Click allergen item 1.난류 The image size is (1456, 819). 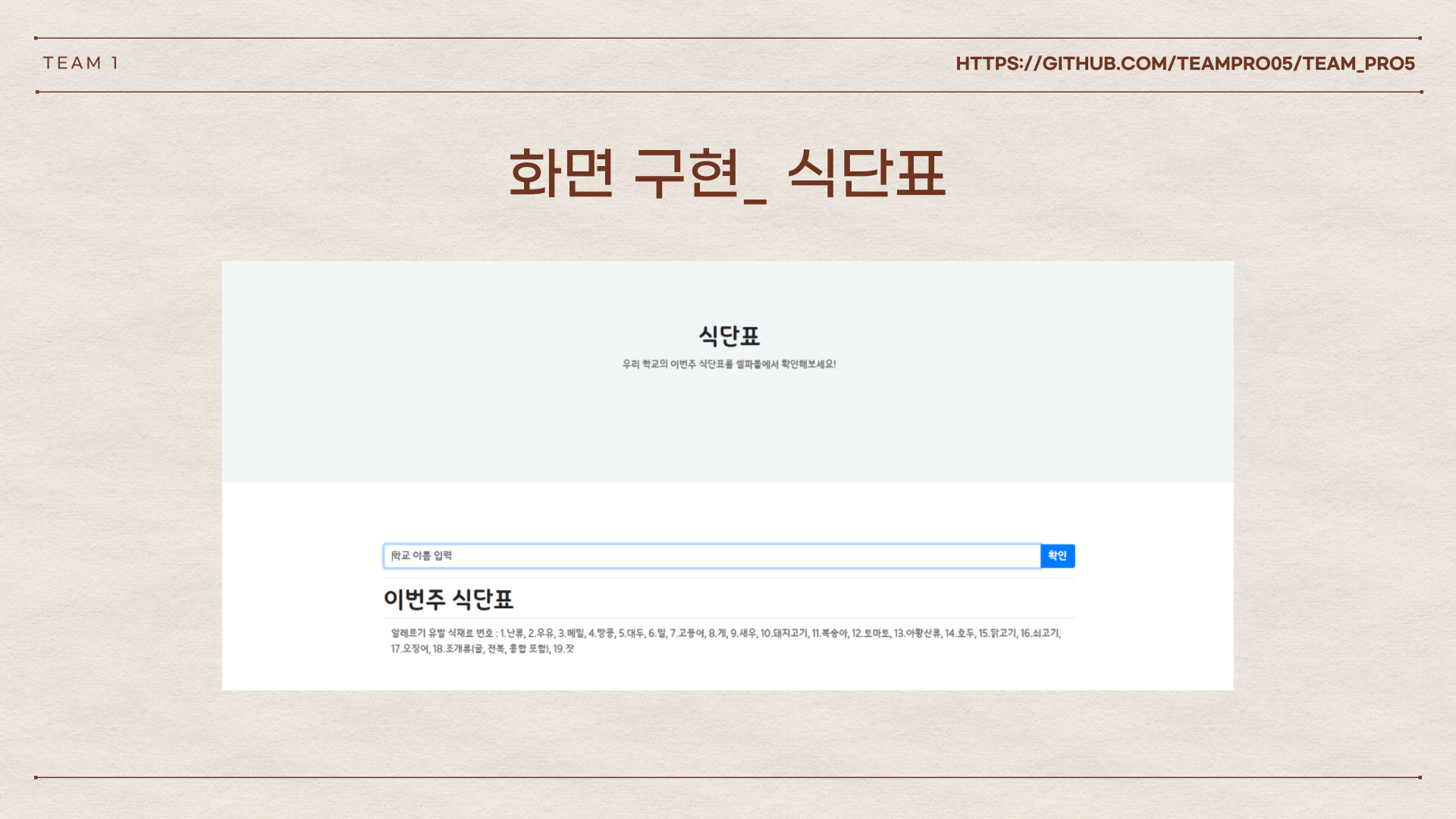tap(512, 633)
